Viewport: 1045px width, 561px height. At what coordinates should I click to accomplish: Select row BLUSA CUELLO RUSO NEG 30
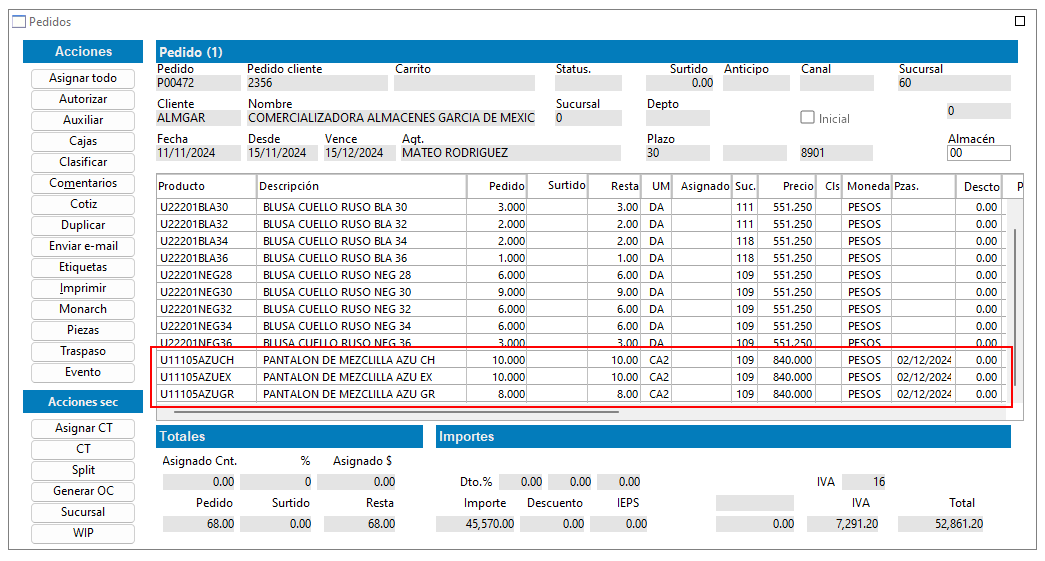580,292
